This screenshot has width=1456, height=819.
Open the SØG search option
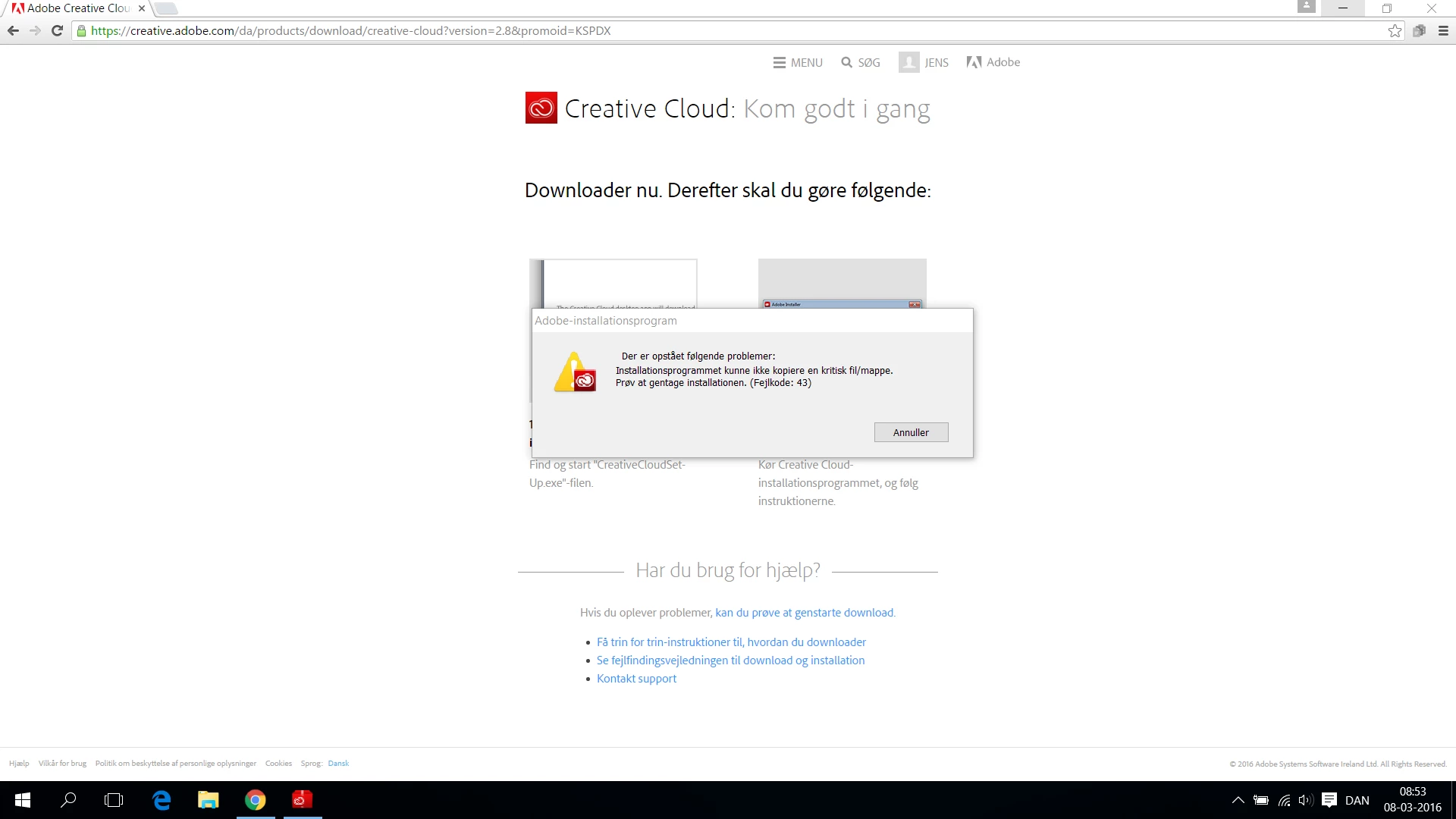point(861,63)
